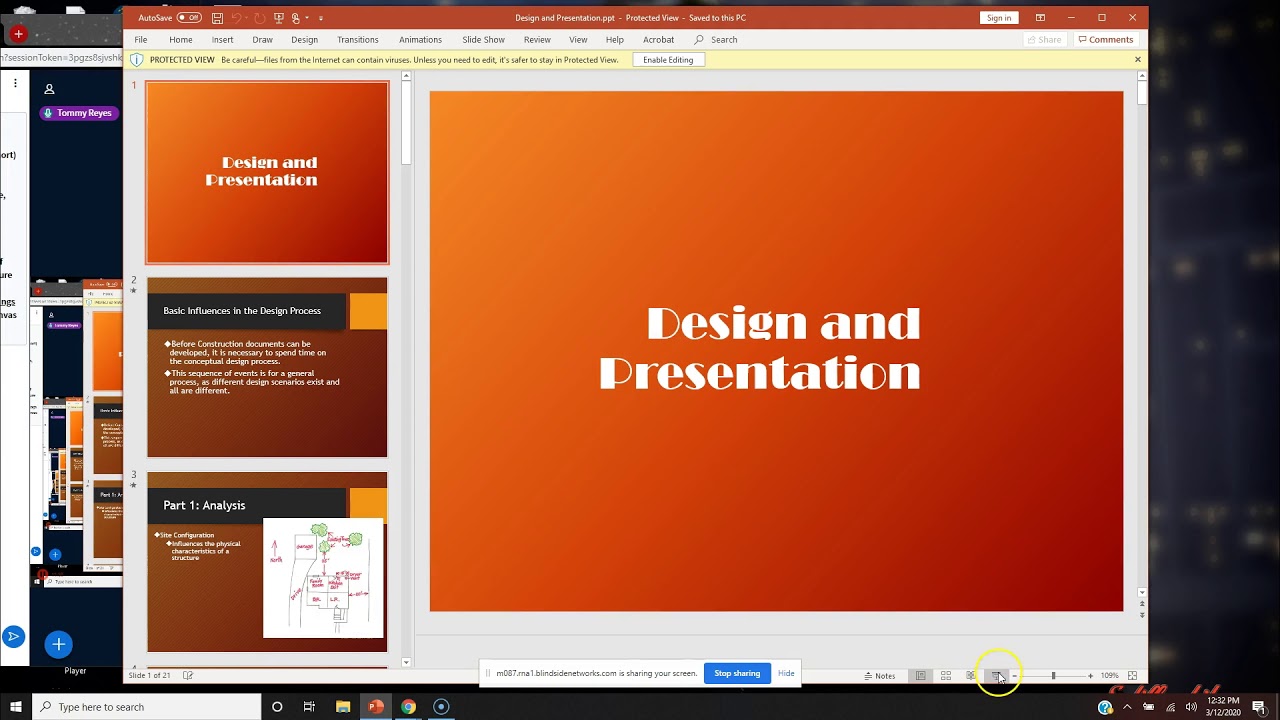Go to the Animations tab

(x=420, y=40)
